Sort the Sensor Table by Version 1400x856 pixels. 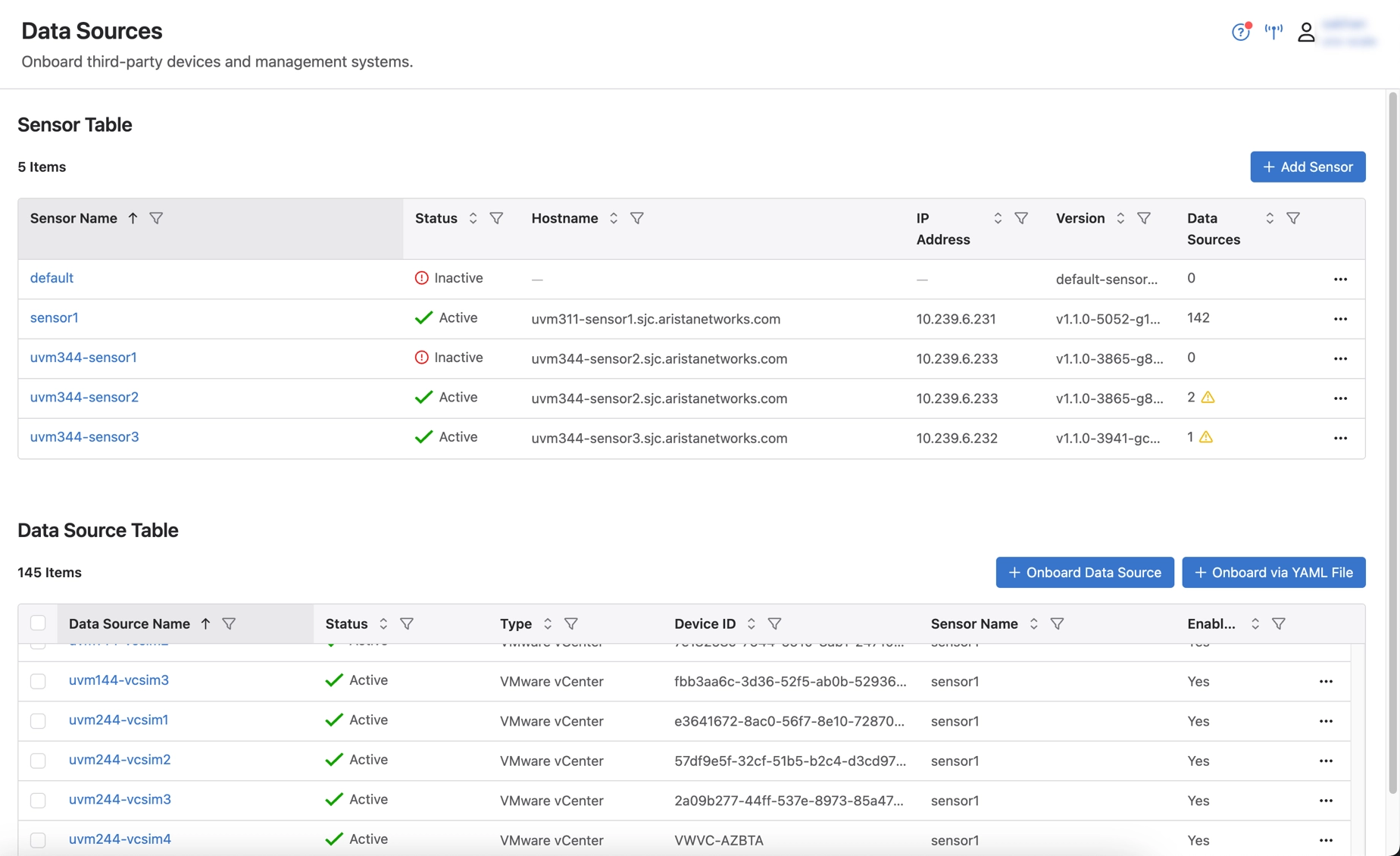tap(1120, 218)
